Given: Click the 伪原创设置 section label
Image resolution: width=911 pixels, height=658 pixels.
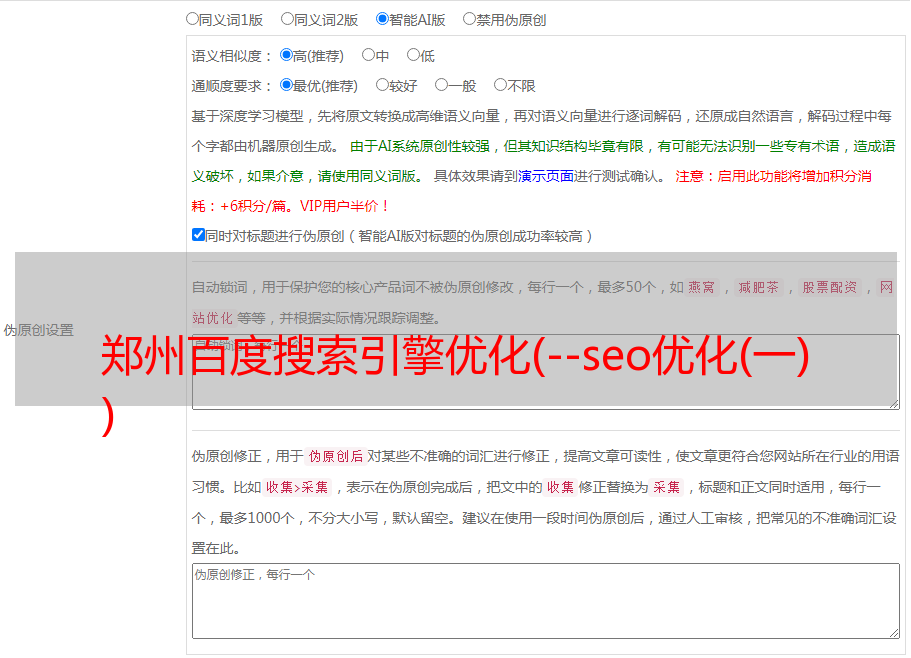Looking at the screenshot, I should (39, 330).
